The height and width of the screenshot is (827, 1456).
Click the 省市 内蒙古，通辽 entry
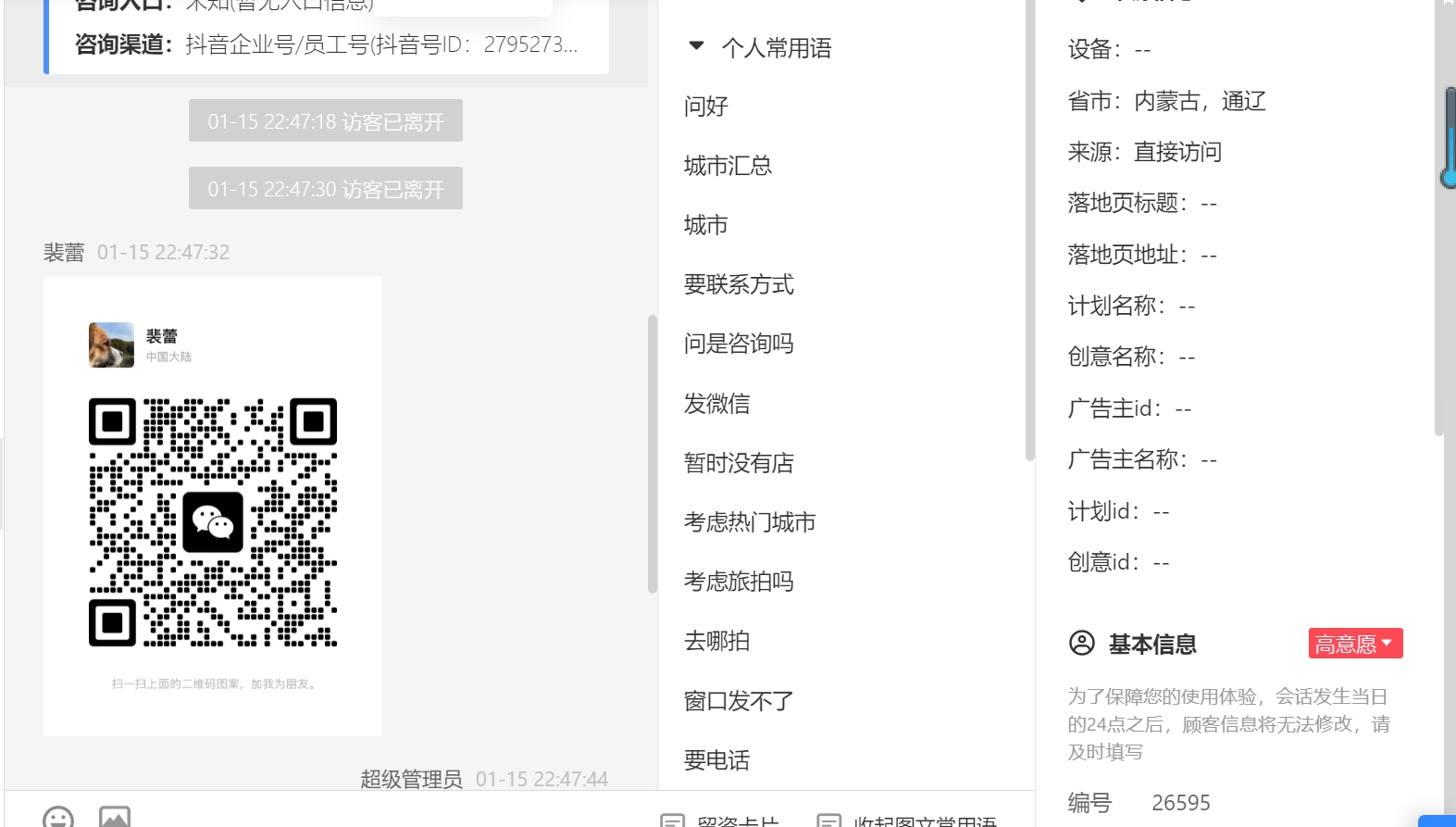[x=1166, y=101]
